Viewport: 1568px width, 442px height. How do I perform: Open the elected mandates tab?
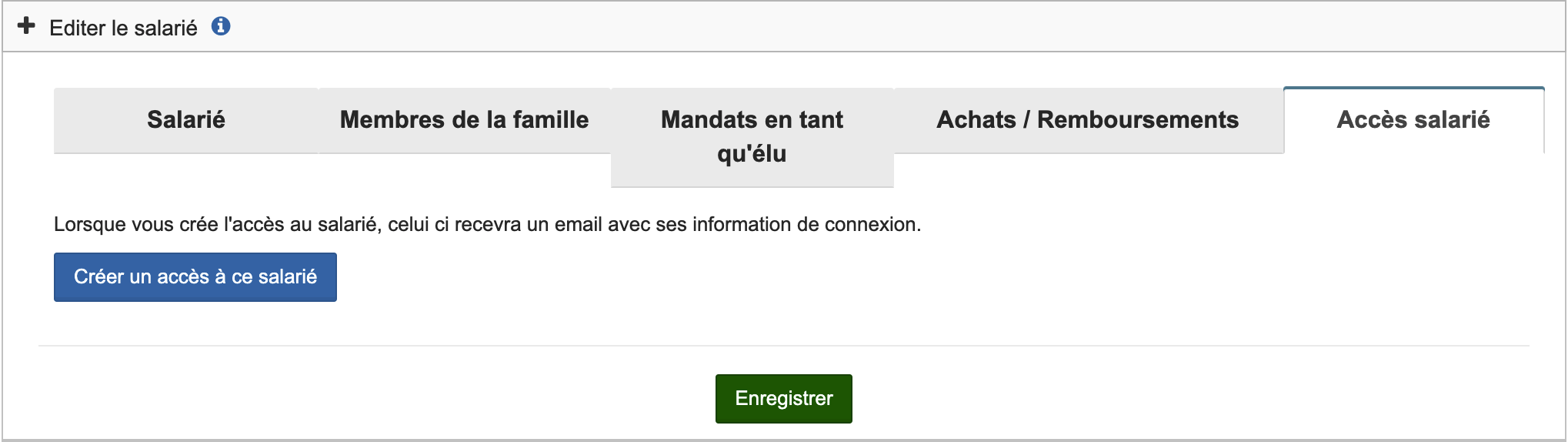point(752,136)
